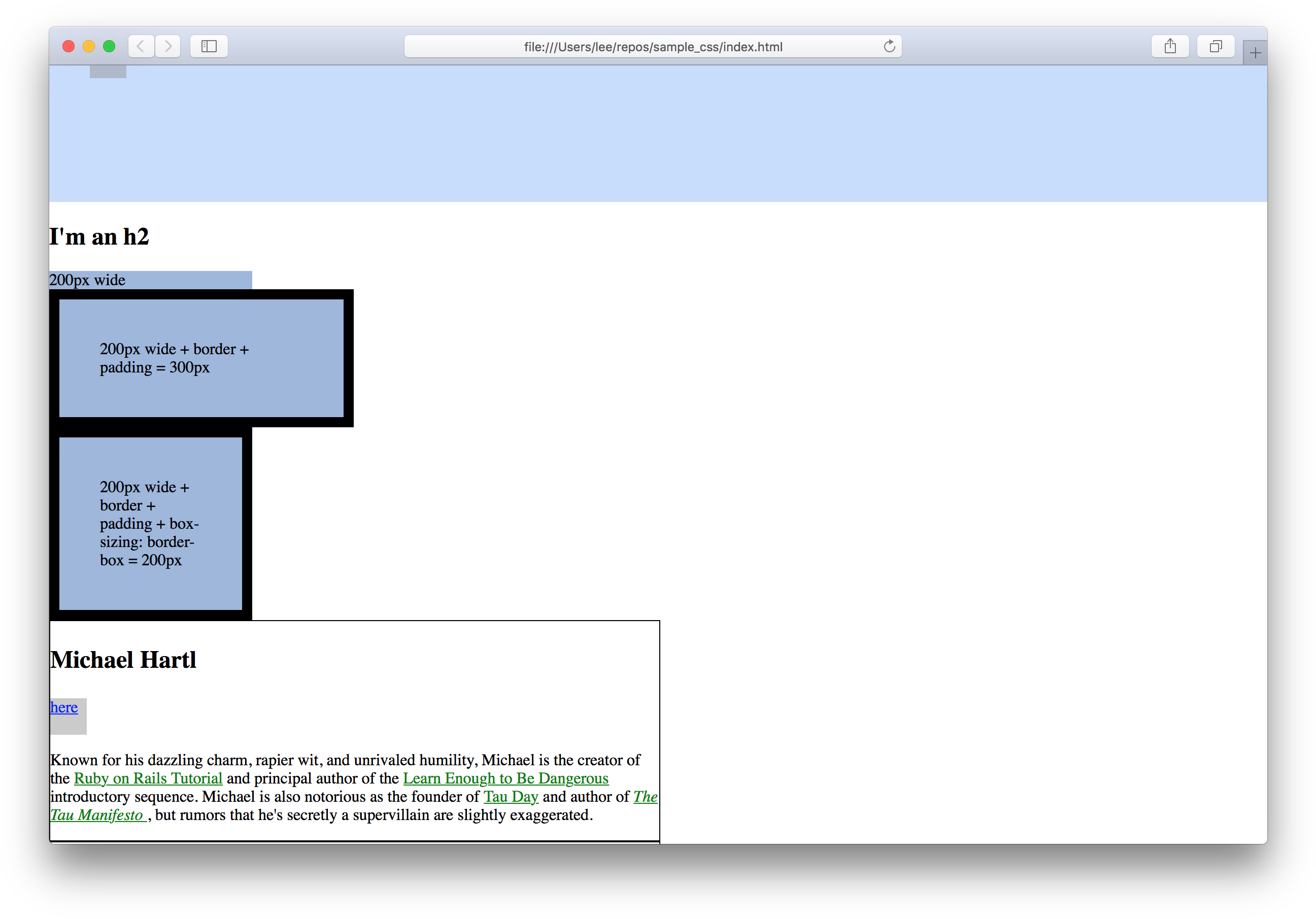Viewport: 1316px width, 919px height.
Task: Minimize the window with the yellow button
Action: point(89,46)
